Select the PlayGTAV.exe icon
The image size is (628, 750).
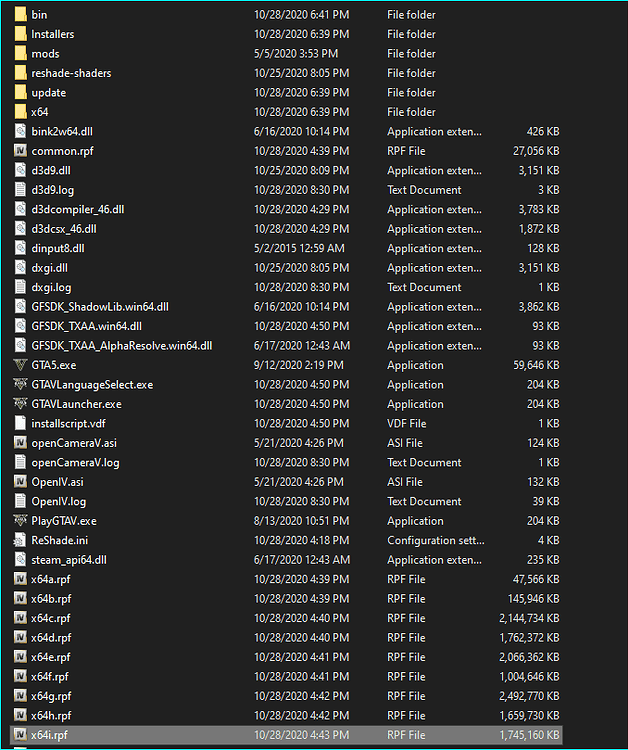pyautogui.click(x=20, y=520)
